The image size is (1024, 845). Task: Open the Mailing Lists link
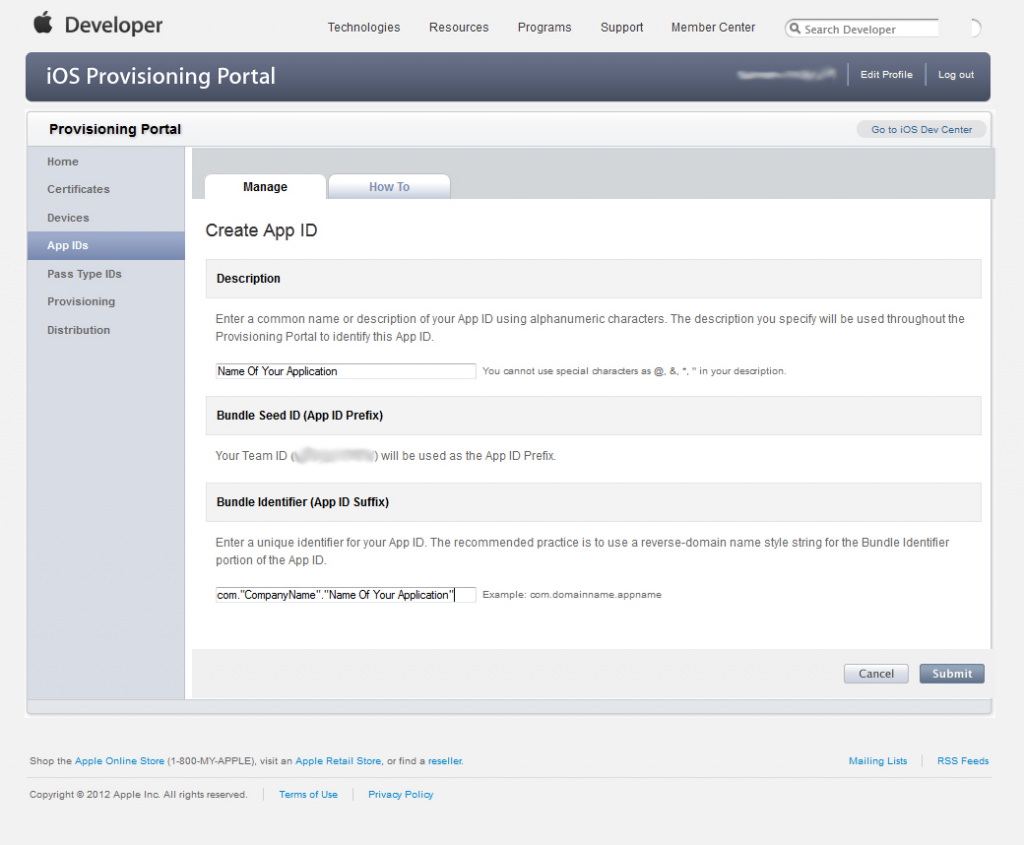pyautogui.click(x=878, y=761)
